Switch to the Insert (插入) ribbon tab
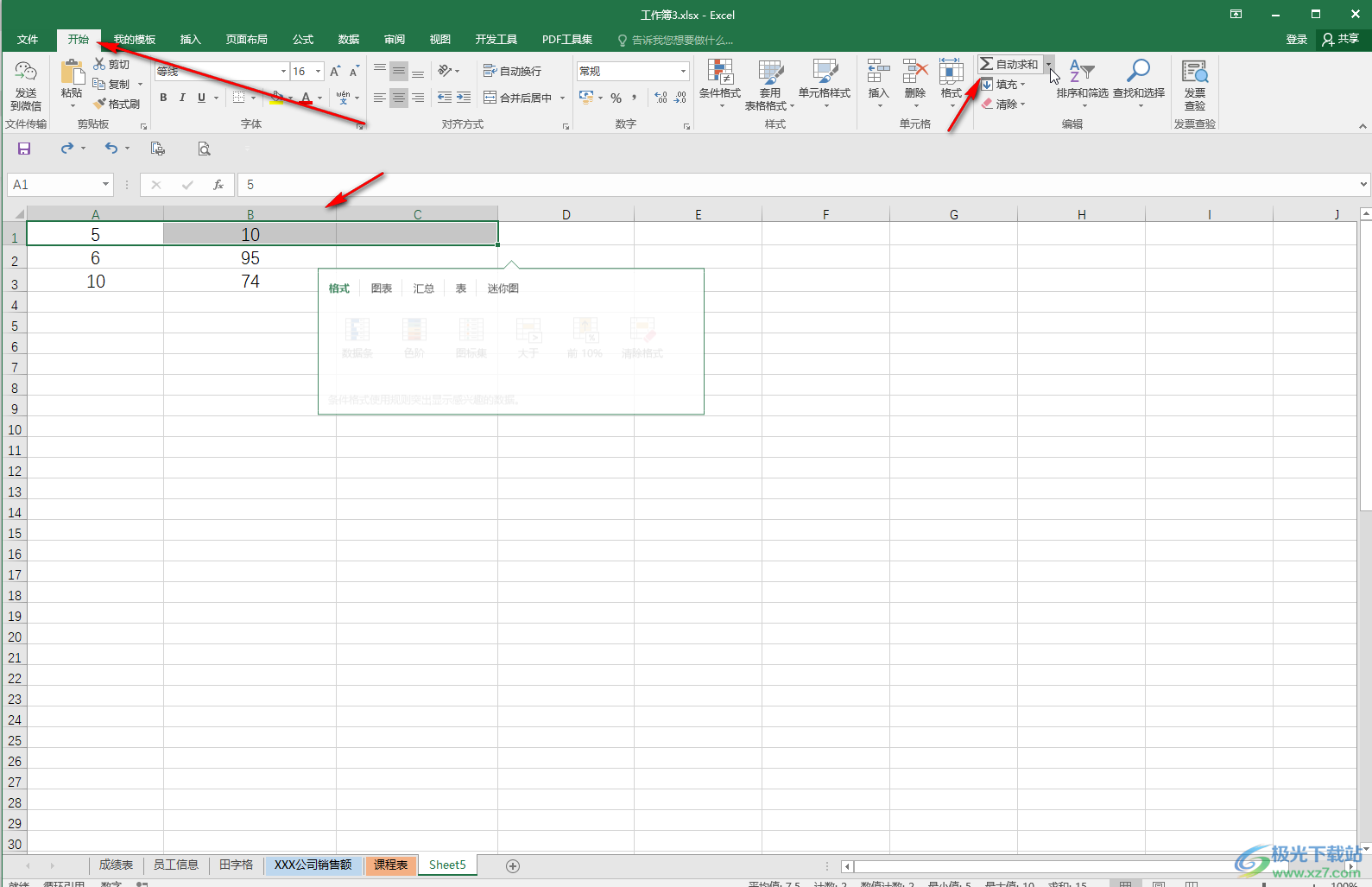 click(x=190, y=40)
